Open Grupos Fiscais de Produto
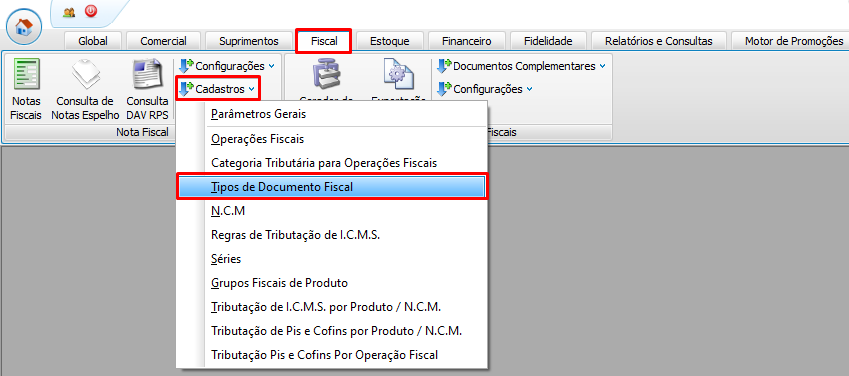This screenshot has height=376, width=849. (x=332, y=283)
